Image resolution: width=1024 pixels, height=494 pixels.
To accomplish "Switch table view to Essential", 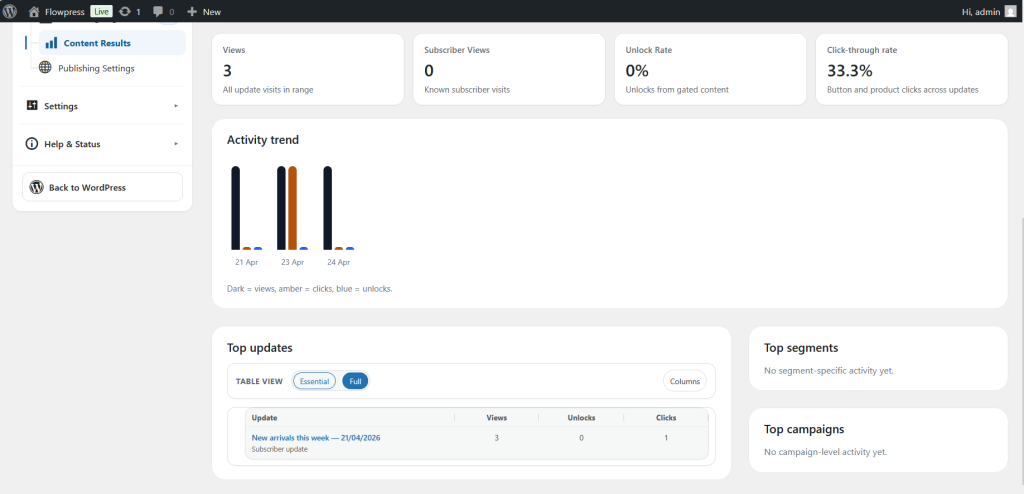I will [x=314, y=381].
